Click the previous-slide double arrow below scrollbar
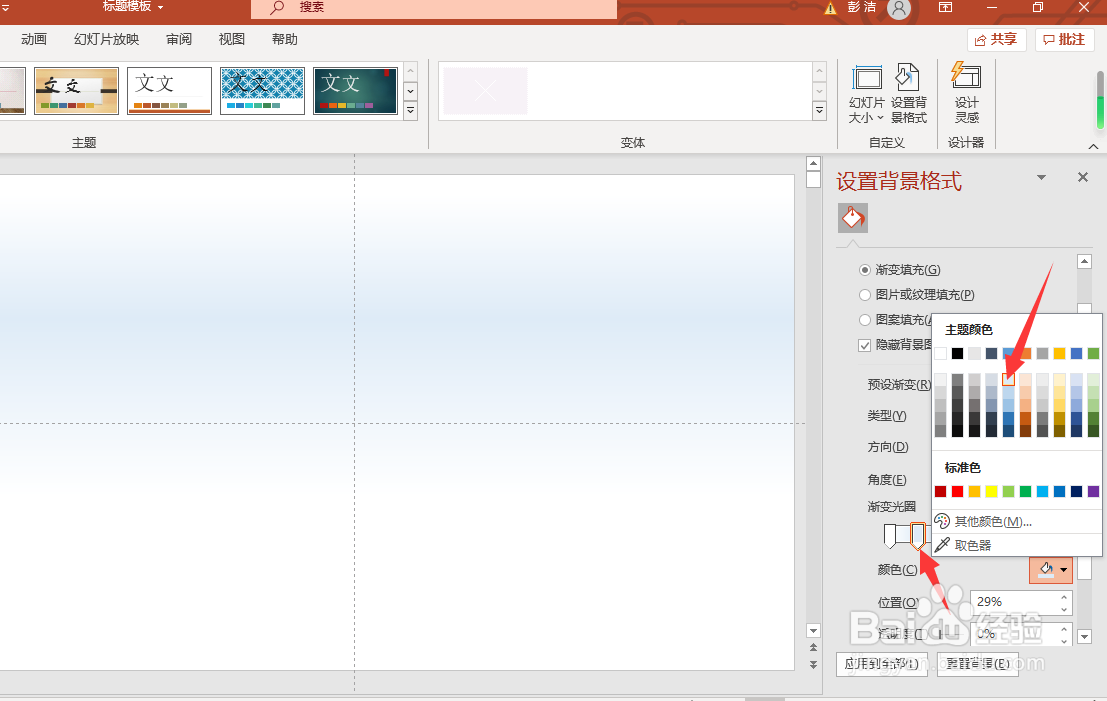This screenshot has width=1107, height=701. coord(813,647)
